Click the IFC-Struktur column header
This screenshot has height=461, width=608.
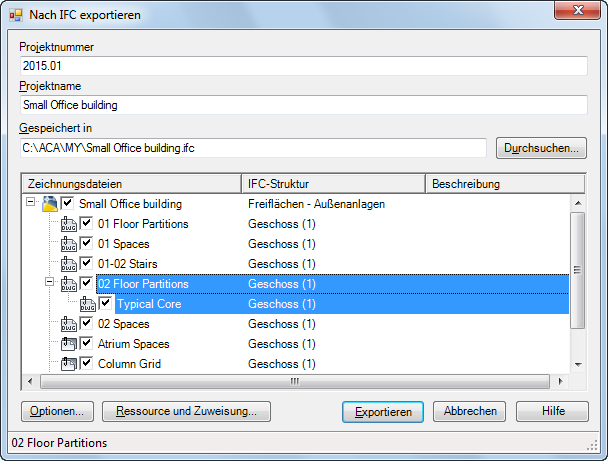333,184
